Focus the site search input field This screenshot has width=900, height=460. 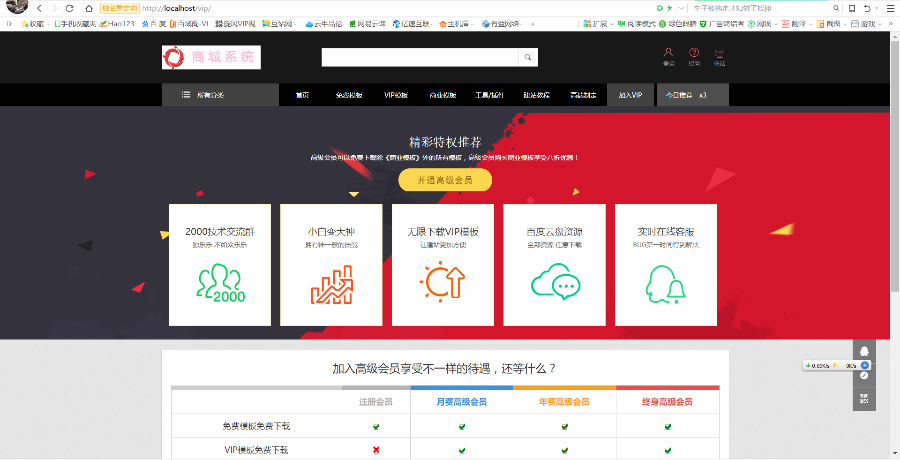[420, 58]
